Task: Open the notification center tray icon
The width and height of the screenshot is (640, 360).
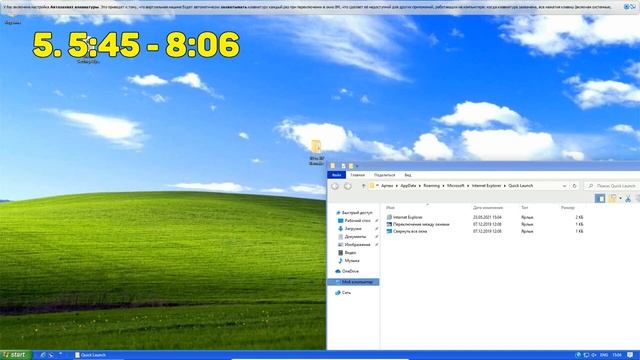Action: click(x=630, y=355)
